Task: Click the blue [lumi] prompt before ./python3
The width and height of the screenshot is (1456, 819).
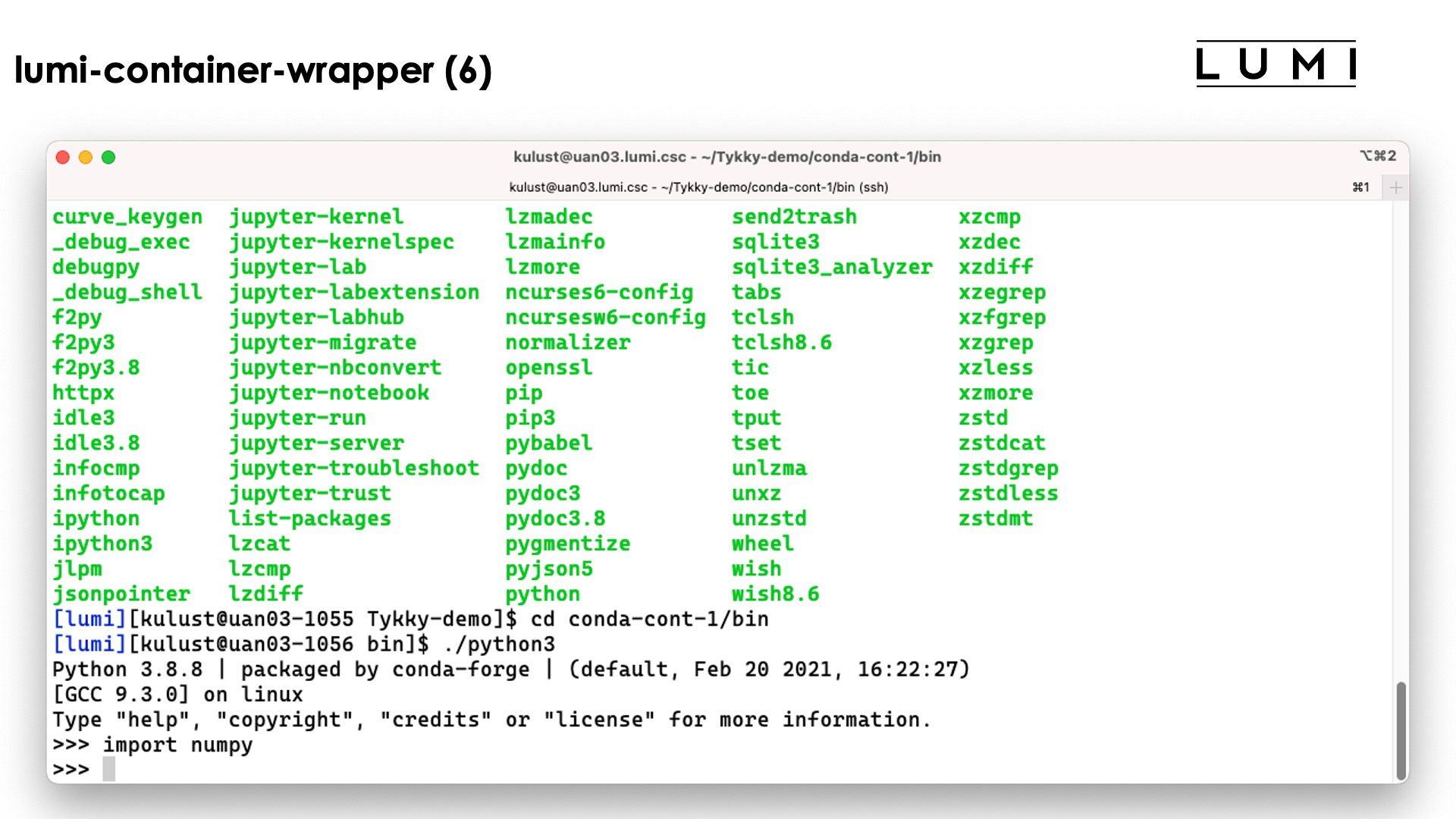Action: [x=89, y=645]
